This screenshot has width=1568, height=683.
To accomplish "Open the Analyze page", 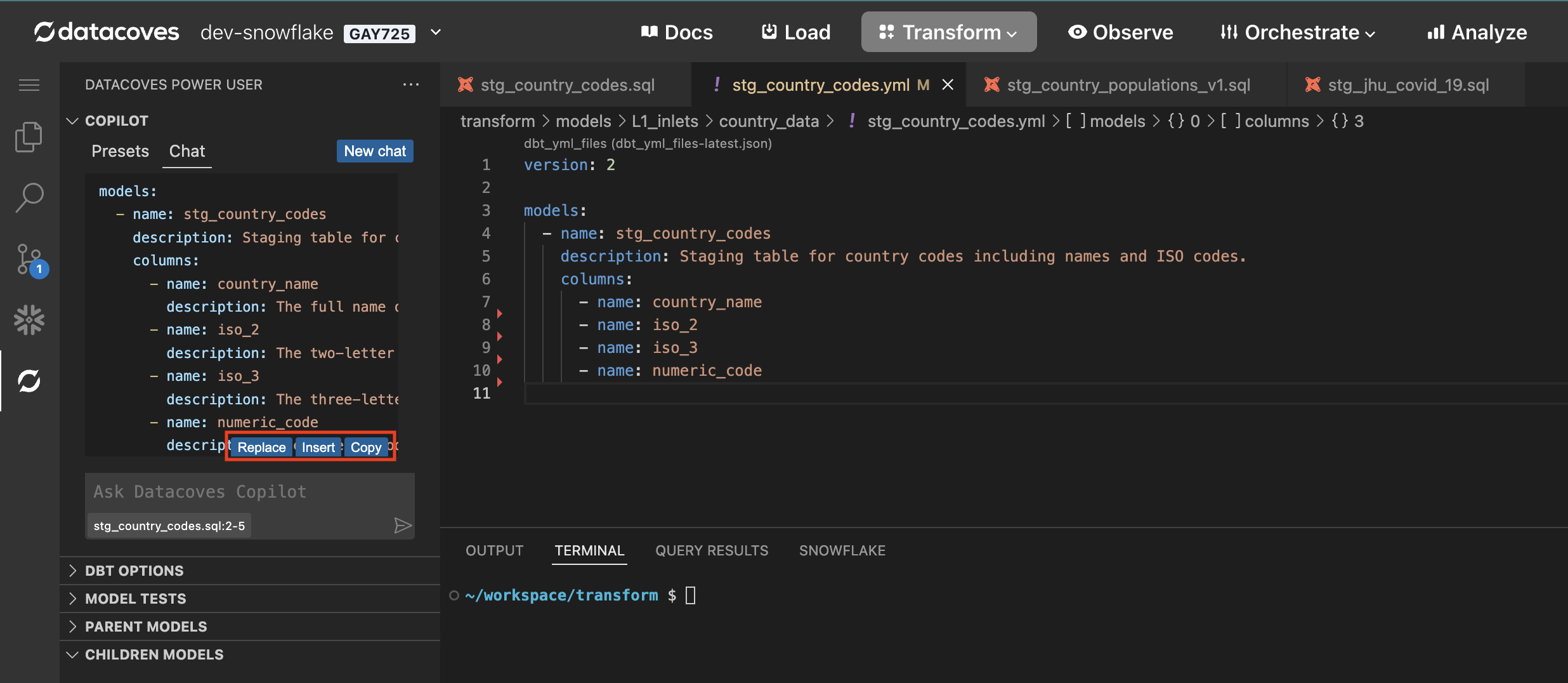I will (x=1477, y=32).
